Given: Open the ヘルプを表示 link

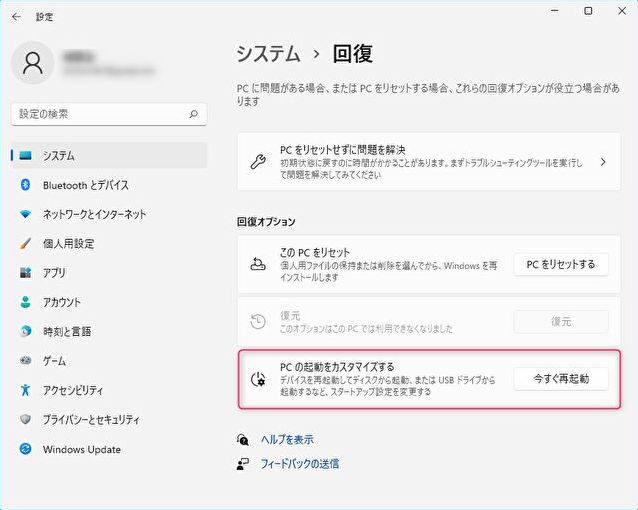Looking at the screenshot, I should click(x=287, y=440).
